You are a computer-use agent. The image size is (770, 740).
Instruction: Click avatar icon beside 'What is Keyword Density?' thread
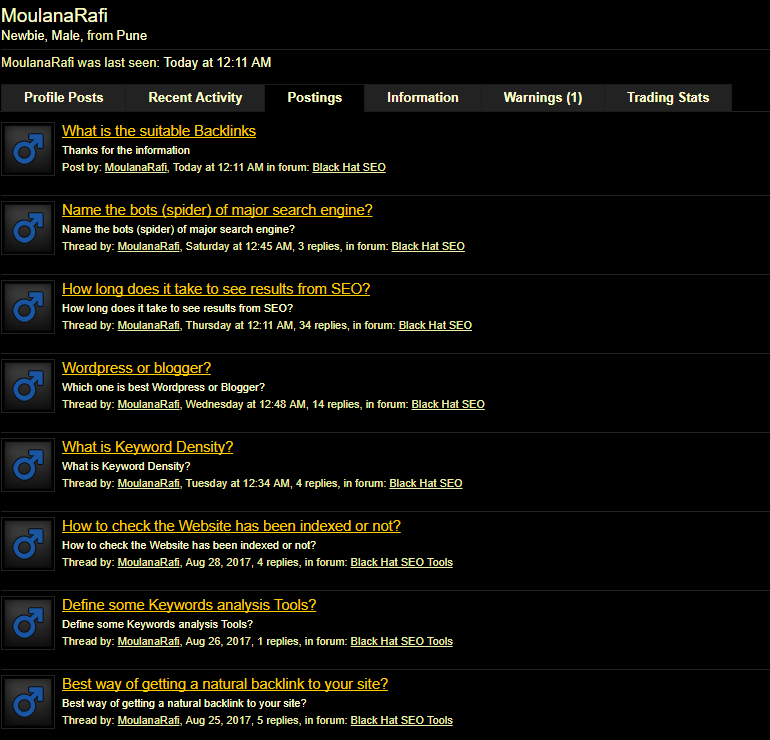tap(28, 466)
